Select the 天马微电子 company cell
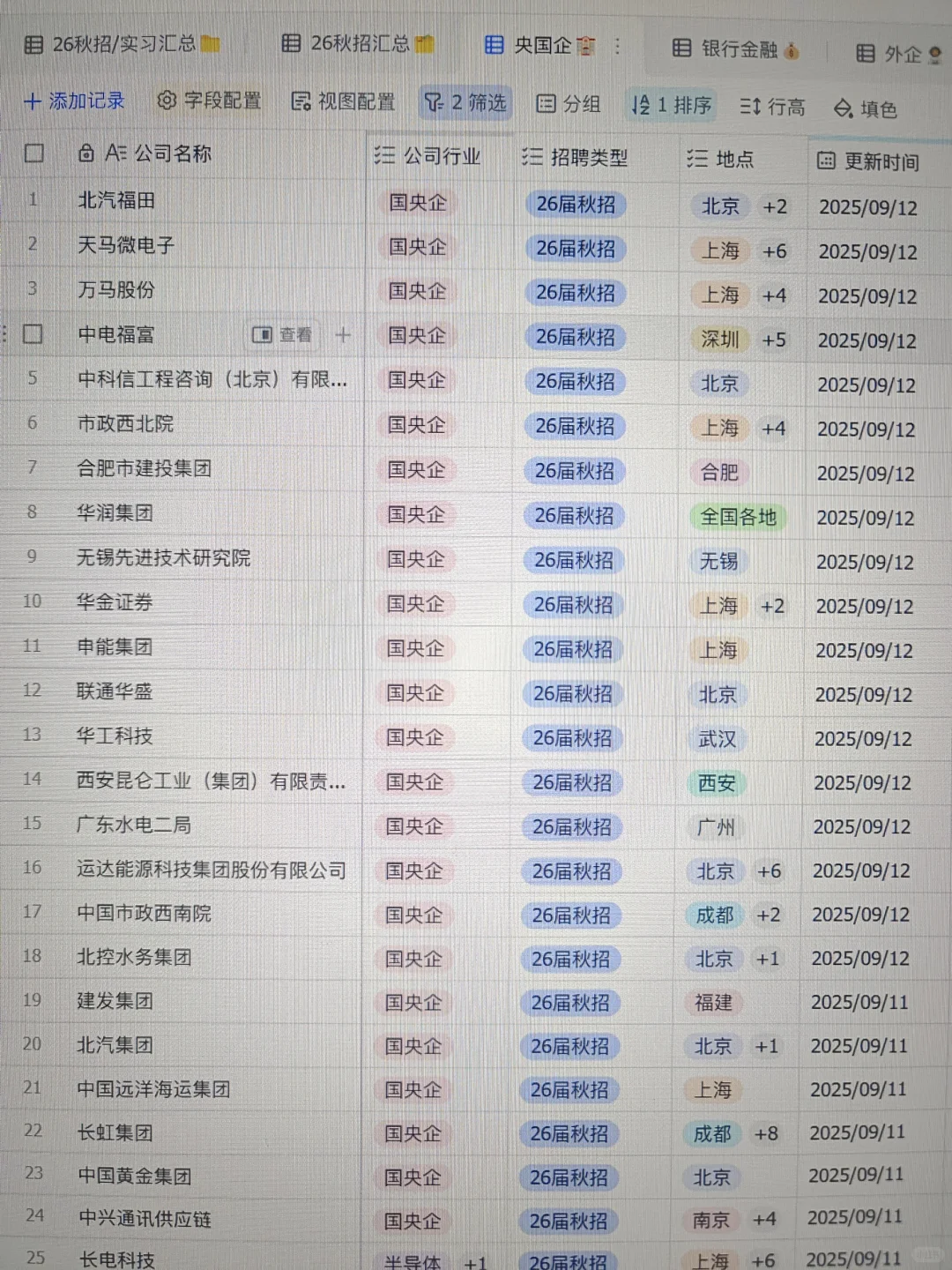 click(126, 245)
